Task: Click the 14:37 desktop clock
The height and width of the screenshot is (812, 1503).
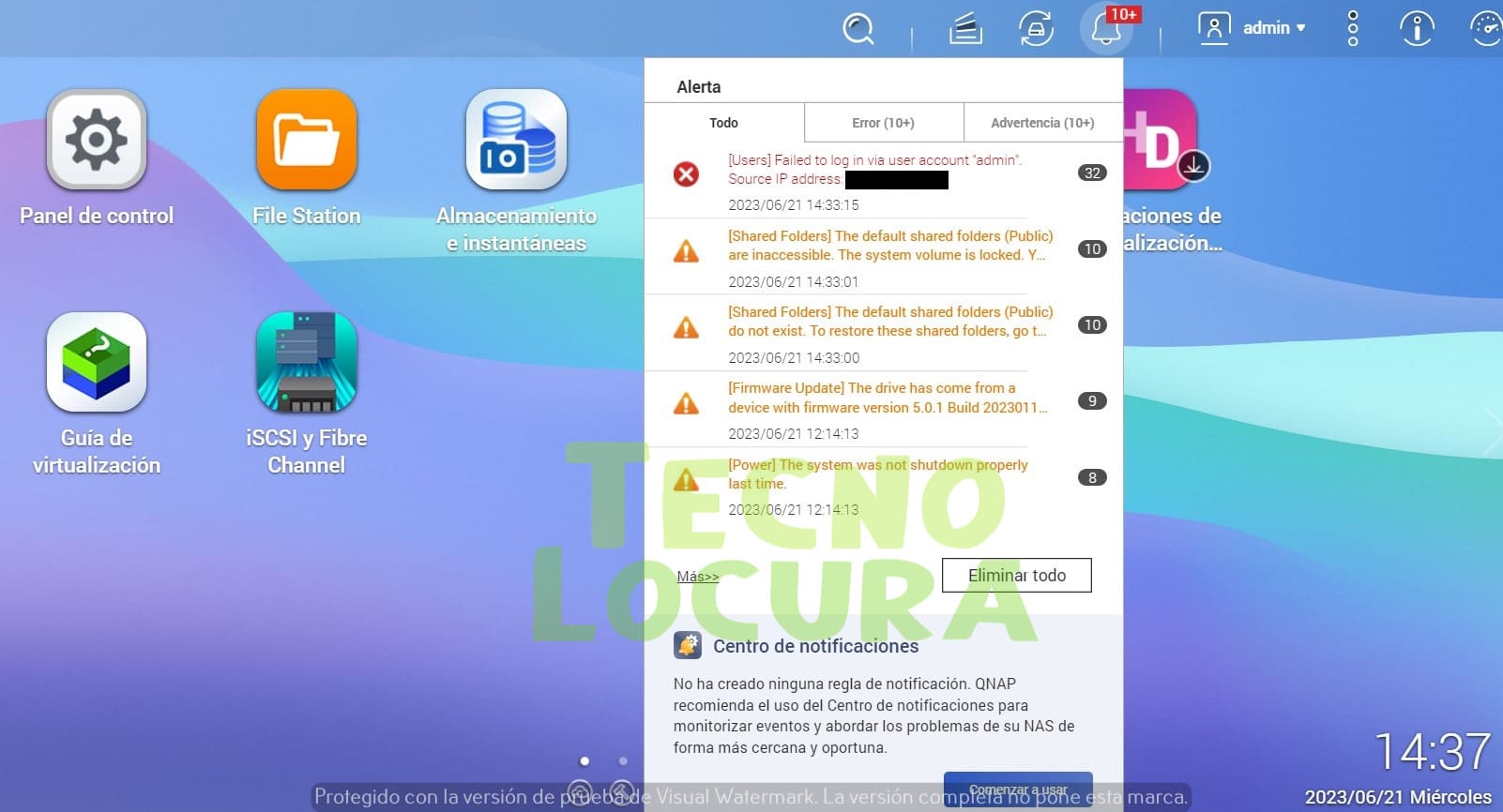Action: tap(1432, 752)
